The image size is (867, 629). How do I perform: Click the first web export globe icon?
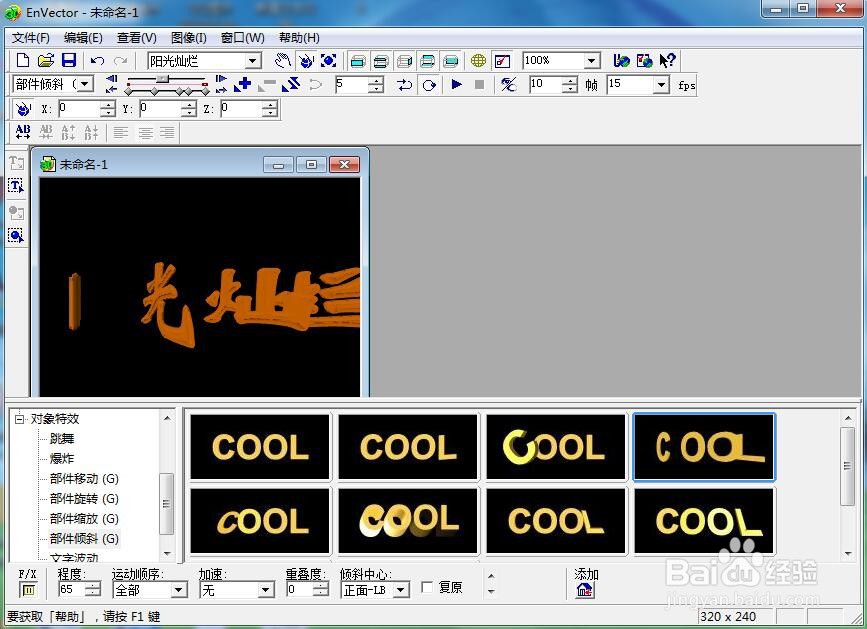pos(621,60)
